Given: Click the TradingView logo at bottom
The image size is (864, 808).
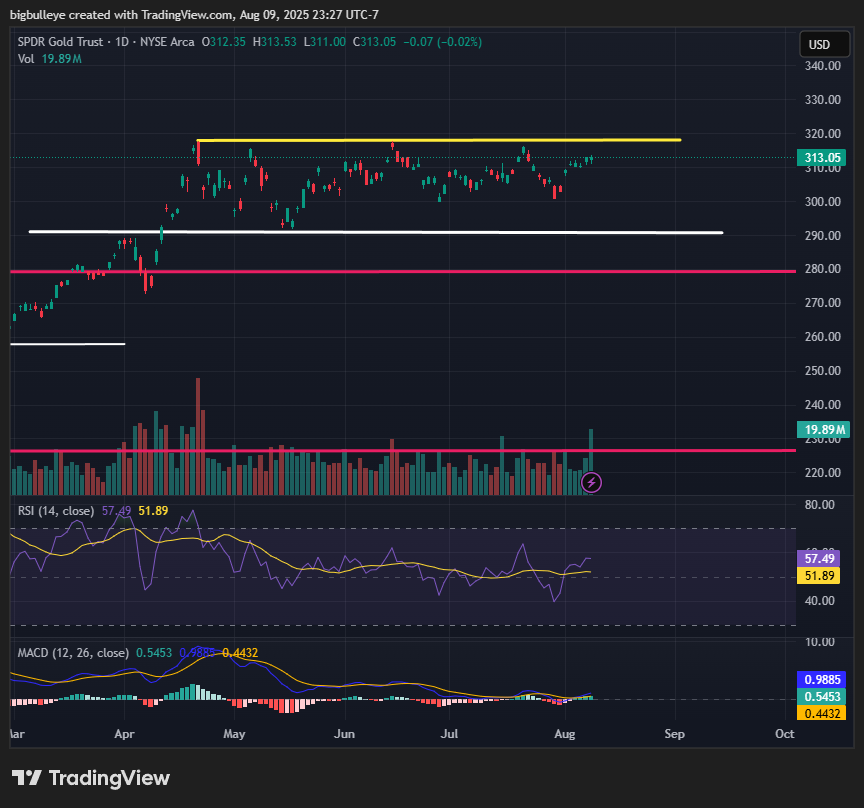Looking at the screenshot, I should (x=91, y=778).
